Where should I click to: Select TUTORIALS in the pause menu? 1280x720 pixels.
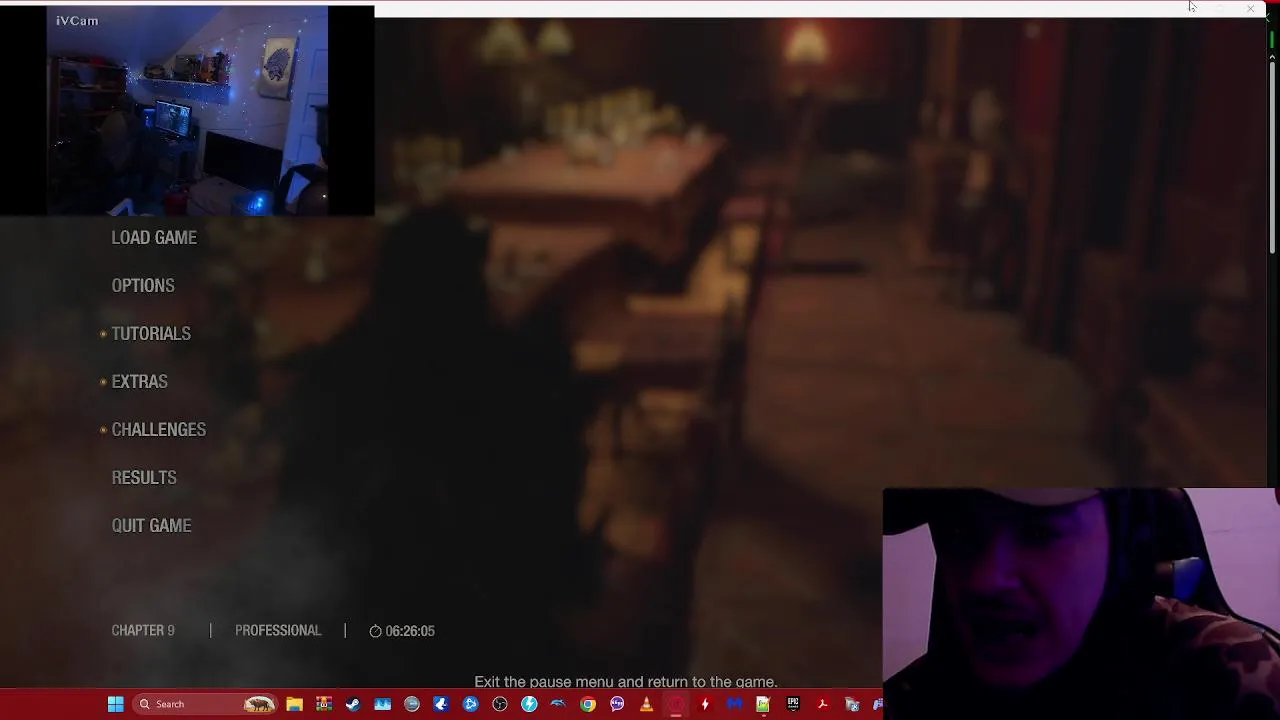pyautogui.click(x=151, y=334)
